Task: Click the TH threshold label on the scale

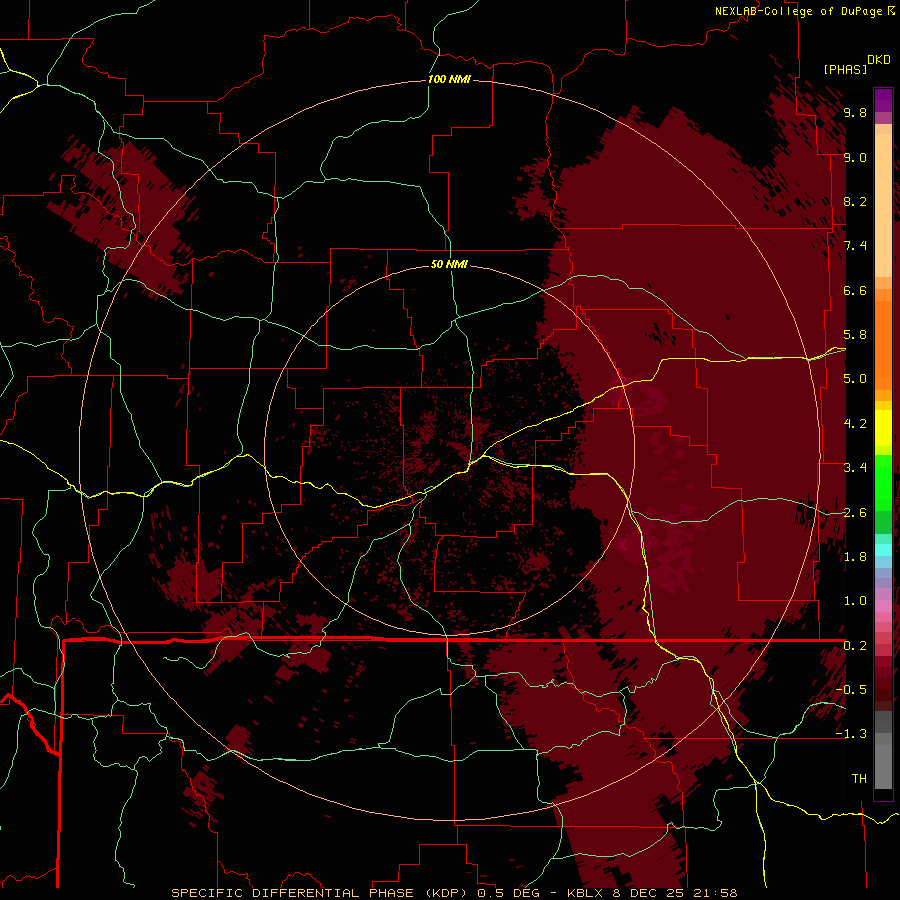Action: (x=859, y=779)
